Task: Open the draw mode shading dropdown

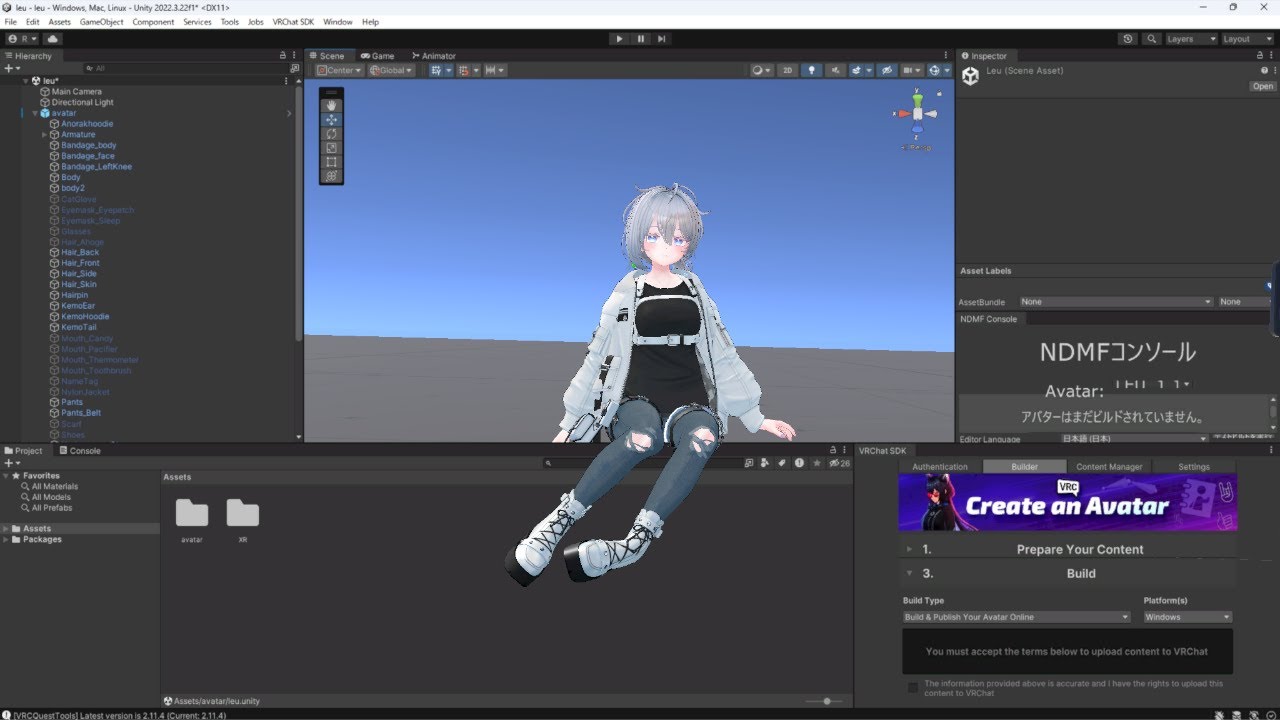Action: tap(762, 70)
